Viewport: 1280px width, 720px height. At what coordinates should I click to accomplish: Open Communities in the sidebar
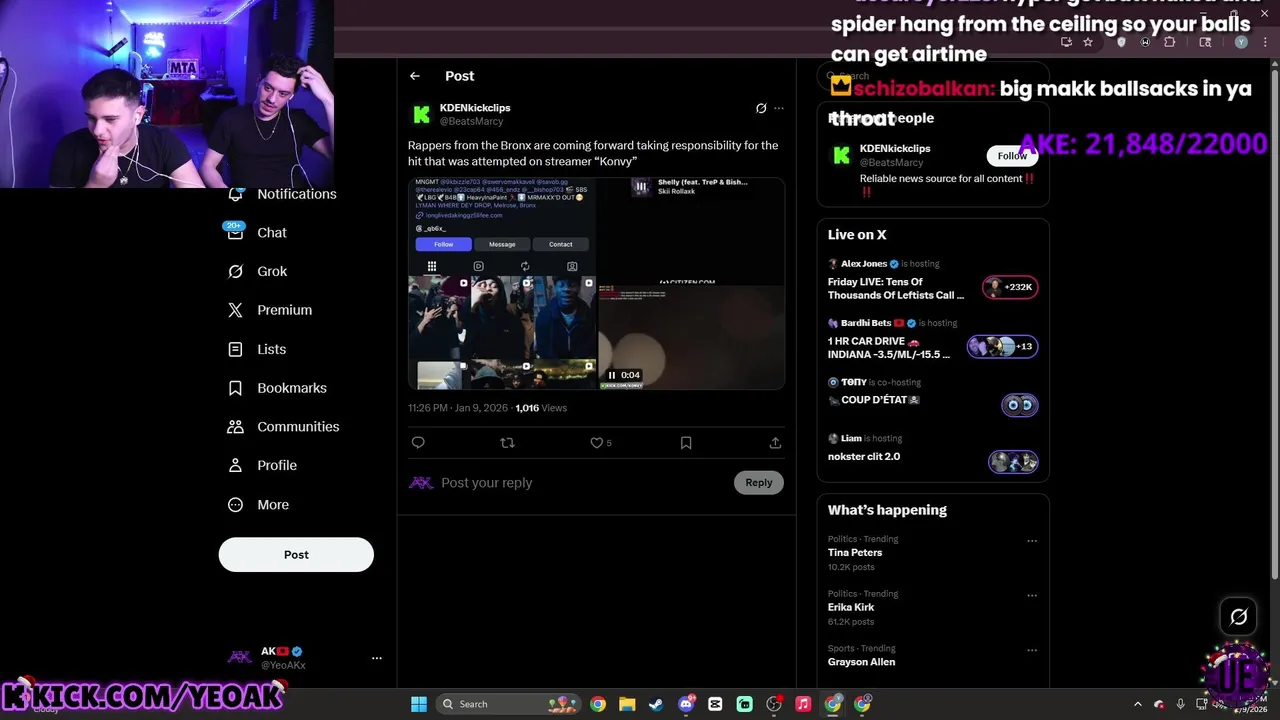pyautogui.click(x=284, y=427)
